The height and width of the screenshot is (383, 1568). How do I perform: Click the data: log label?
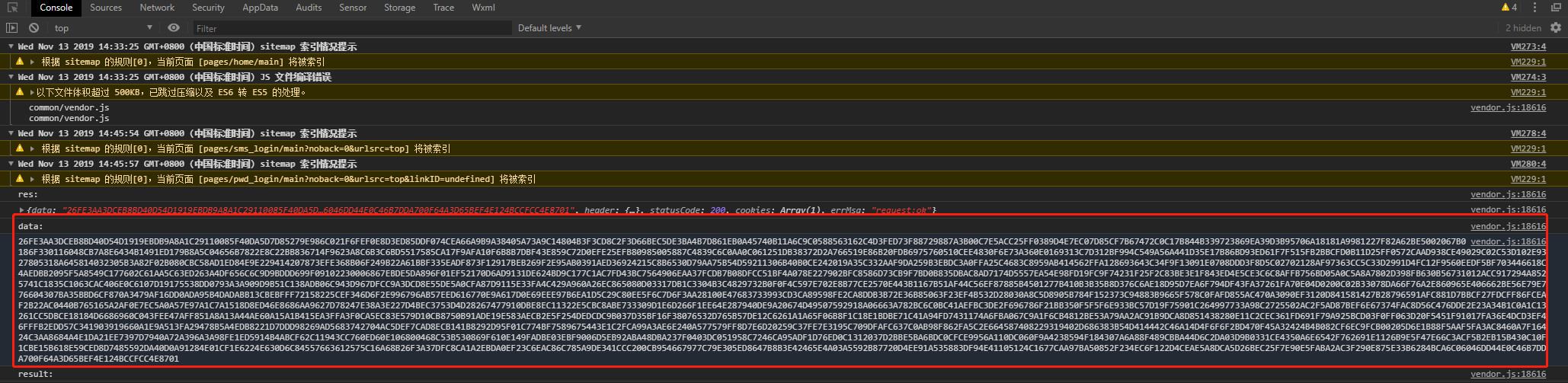(x=30, y=226)
